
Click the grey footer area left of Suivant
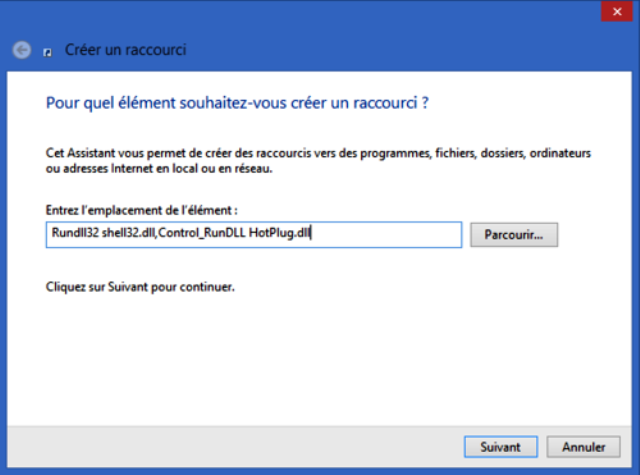(x=230, y=446)
